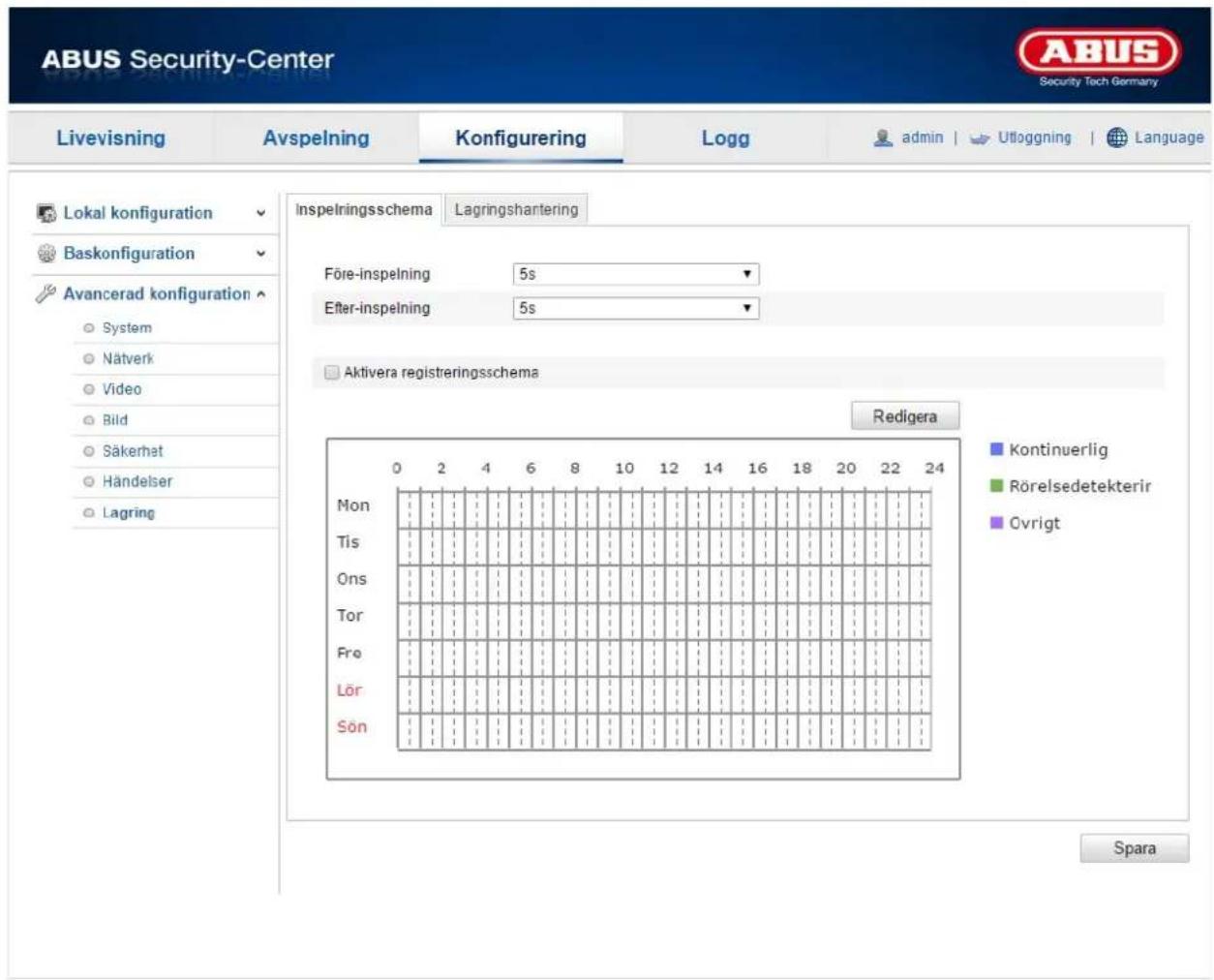Click the Baskonfiguration menu label
The height and width of the screenshot is (980, 1214).
click(x=129, y=254)
